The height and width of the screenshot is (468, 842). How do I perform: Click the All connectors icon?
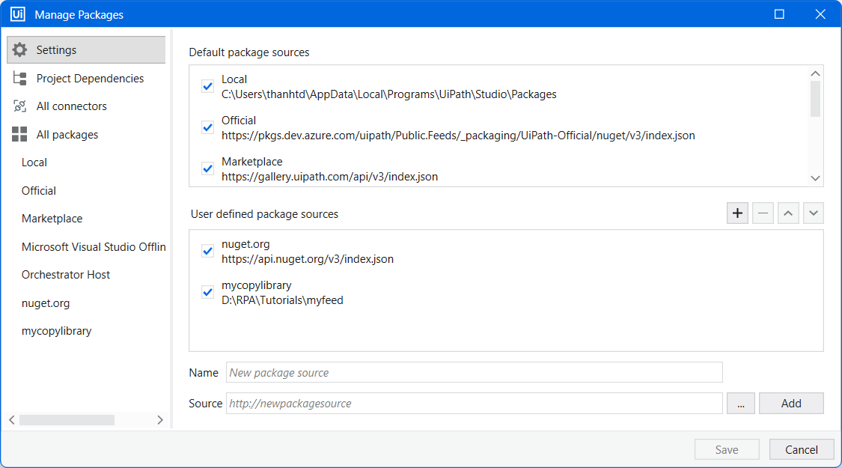pos(20,106)
